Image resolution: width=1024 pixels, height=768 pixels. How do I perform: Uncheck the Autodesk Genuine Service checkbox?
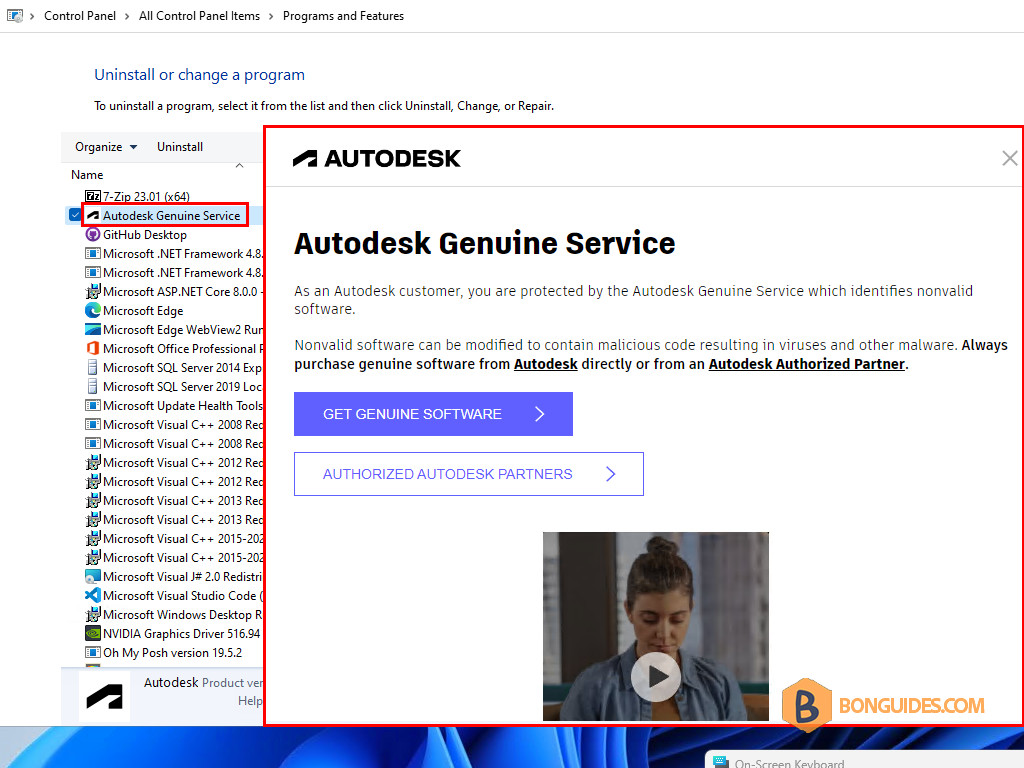(75, 215)
